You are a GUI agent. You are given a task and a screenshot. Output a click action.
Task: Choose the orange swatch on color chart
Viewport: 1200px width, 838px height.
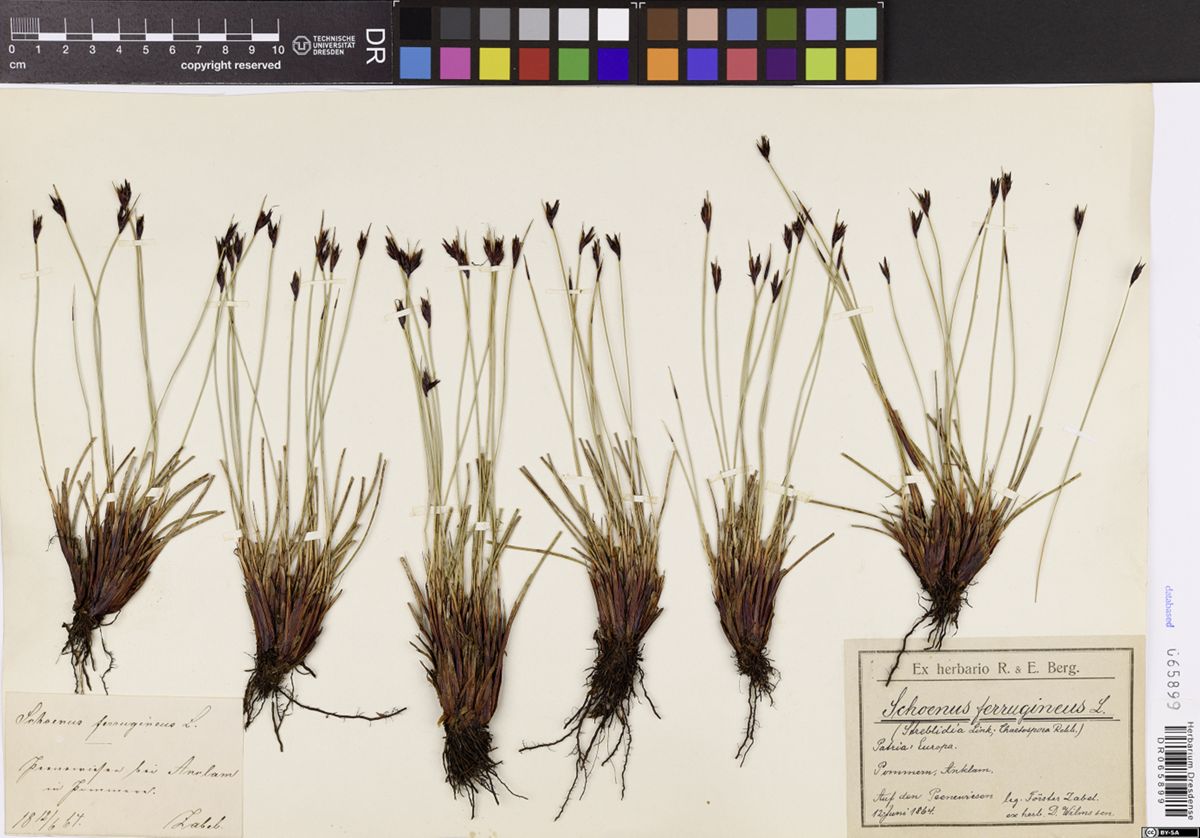[662, 63]
